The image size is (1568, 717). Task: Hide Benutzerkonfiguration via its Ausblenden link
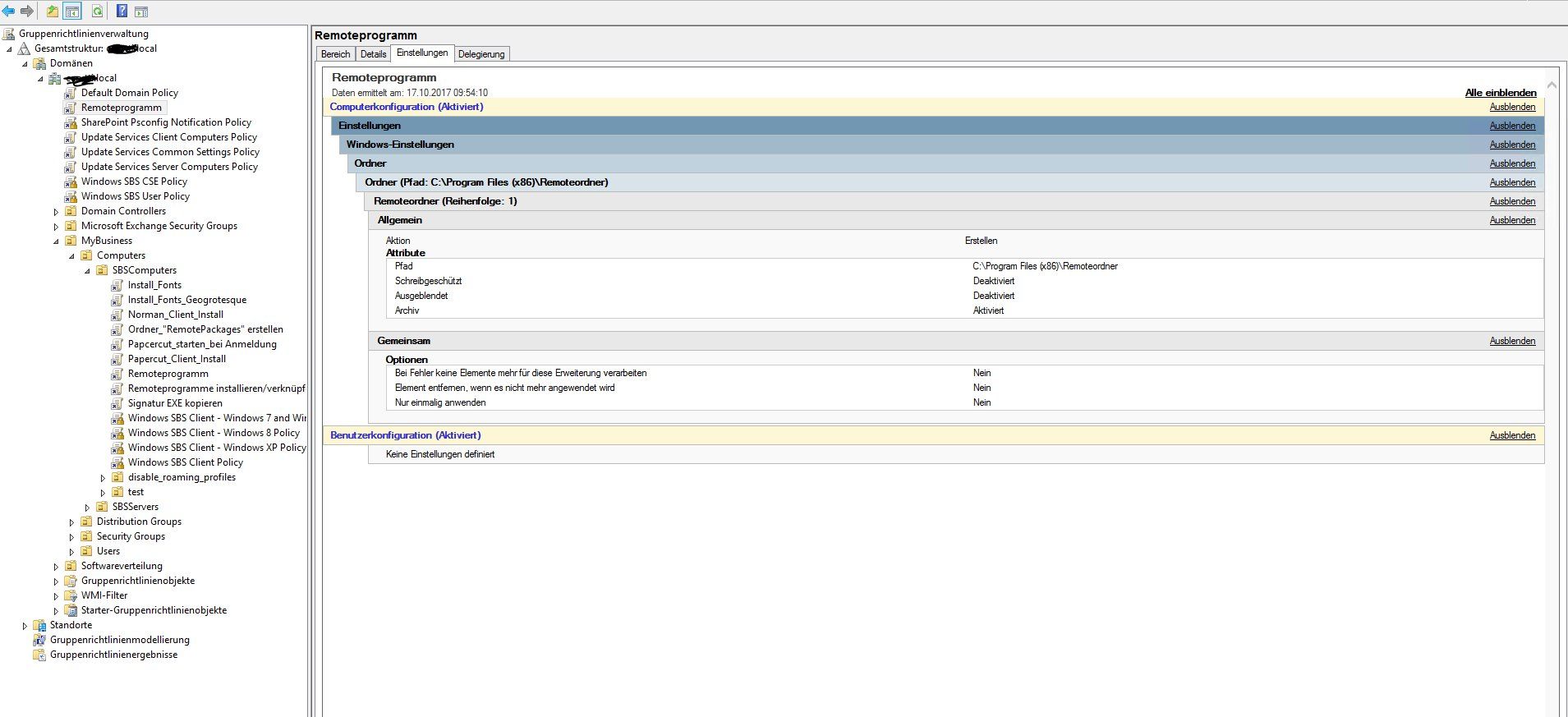click(1512, 435)
